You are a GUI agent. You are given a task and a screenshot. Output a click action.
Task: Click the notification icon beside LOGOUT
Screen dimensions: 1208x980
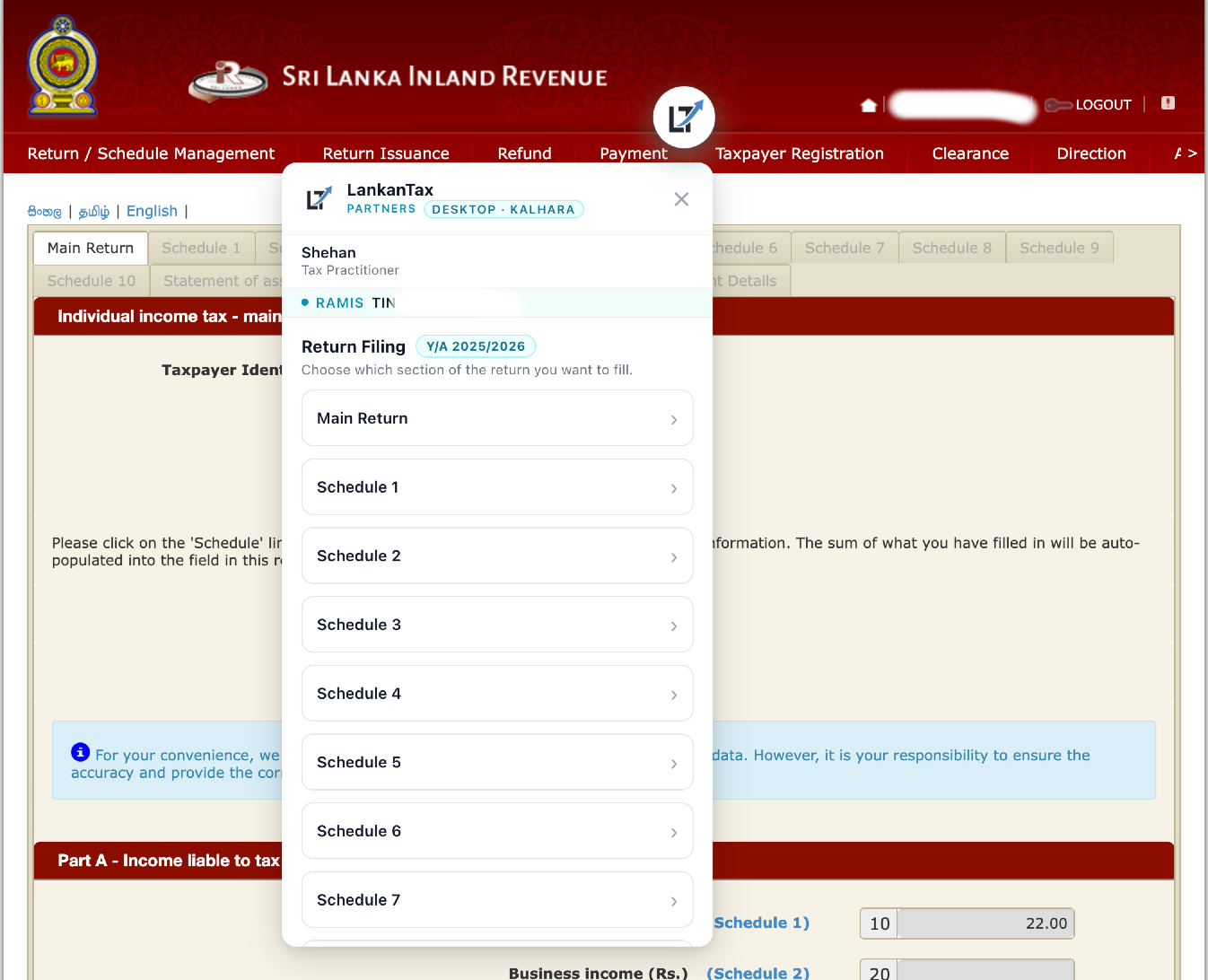[x=1168, y=103]
